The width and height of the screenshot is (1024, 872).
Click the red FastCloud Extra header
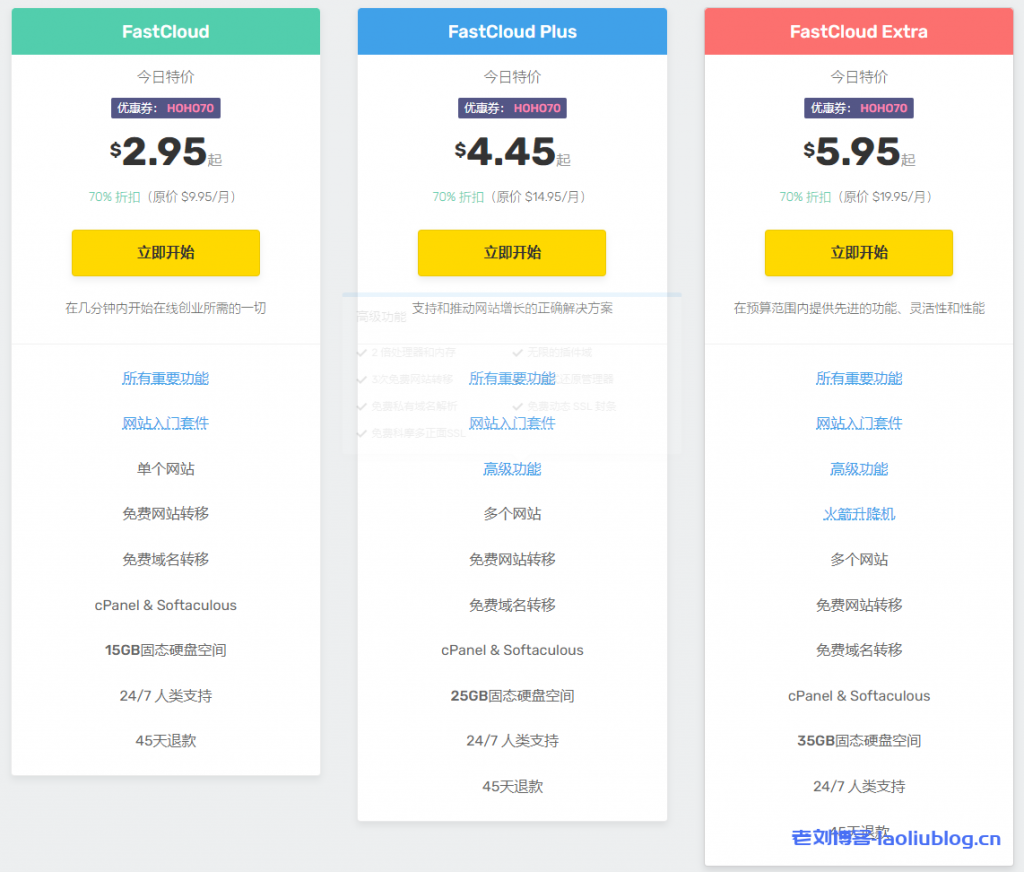[858, 32]
